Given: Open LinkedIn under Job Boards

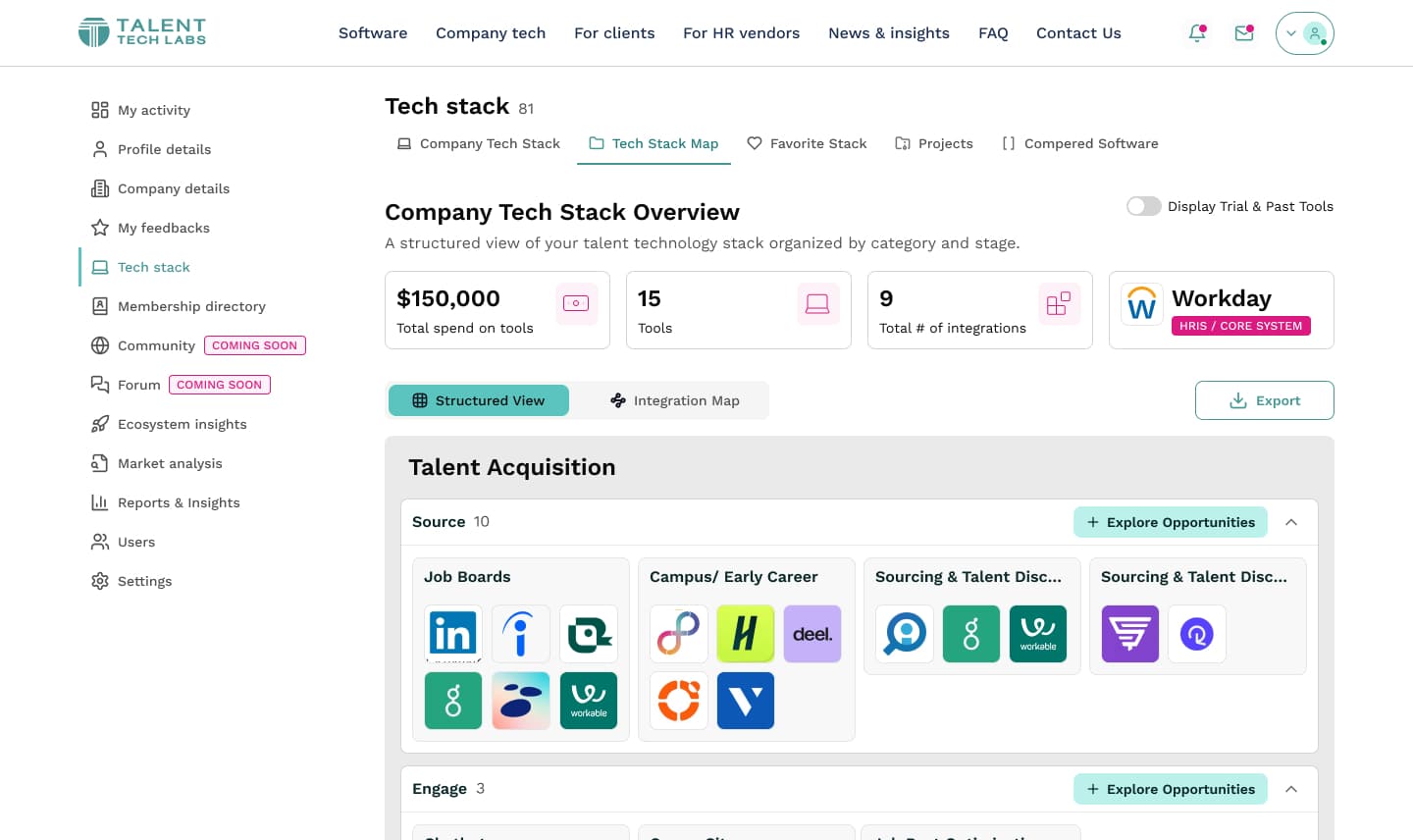Looking at the screenshot, I should (x=452, y=633).
